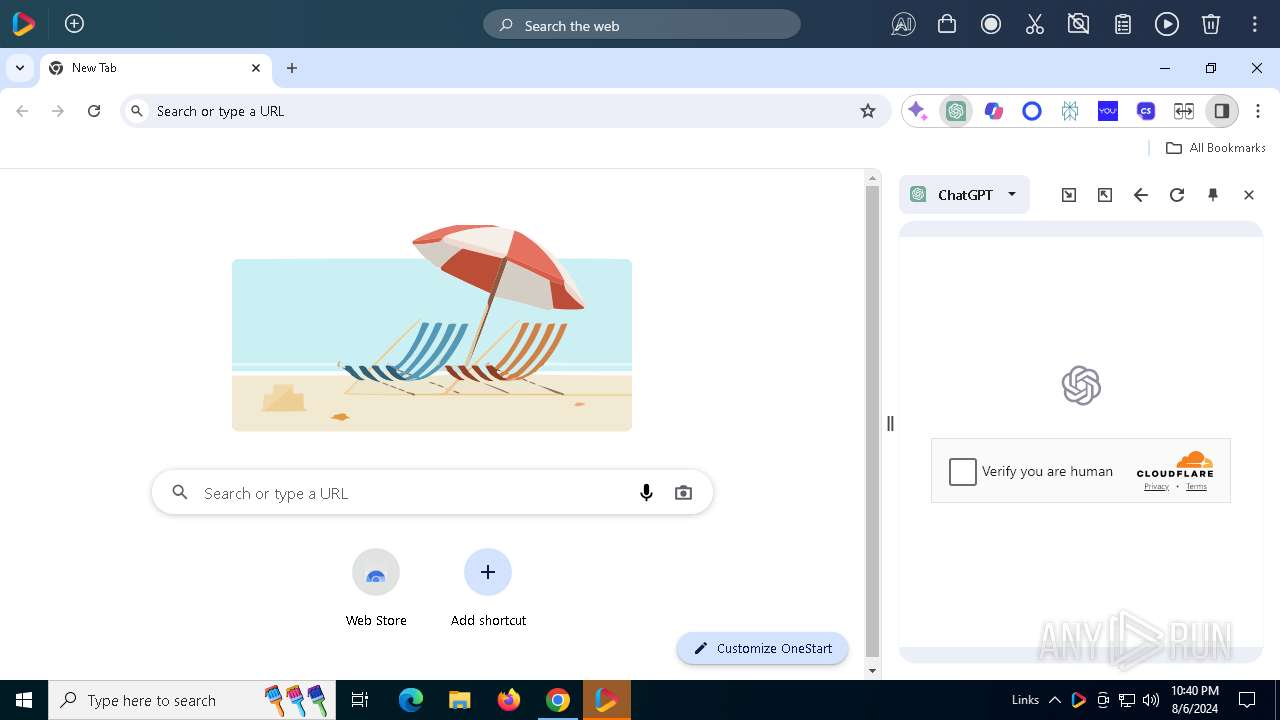This screenshot has width=1280, height=720.
Task: Search by image with the camera icon
Action: coord(683,492)
